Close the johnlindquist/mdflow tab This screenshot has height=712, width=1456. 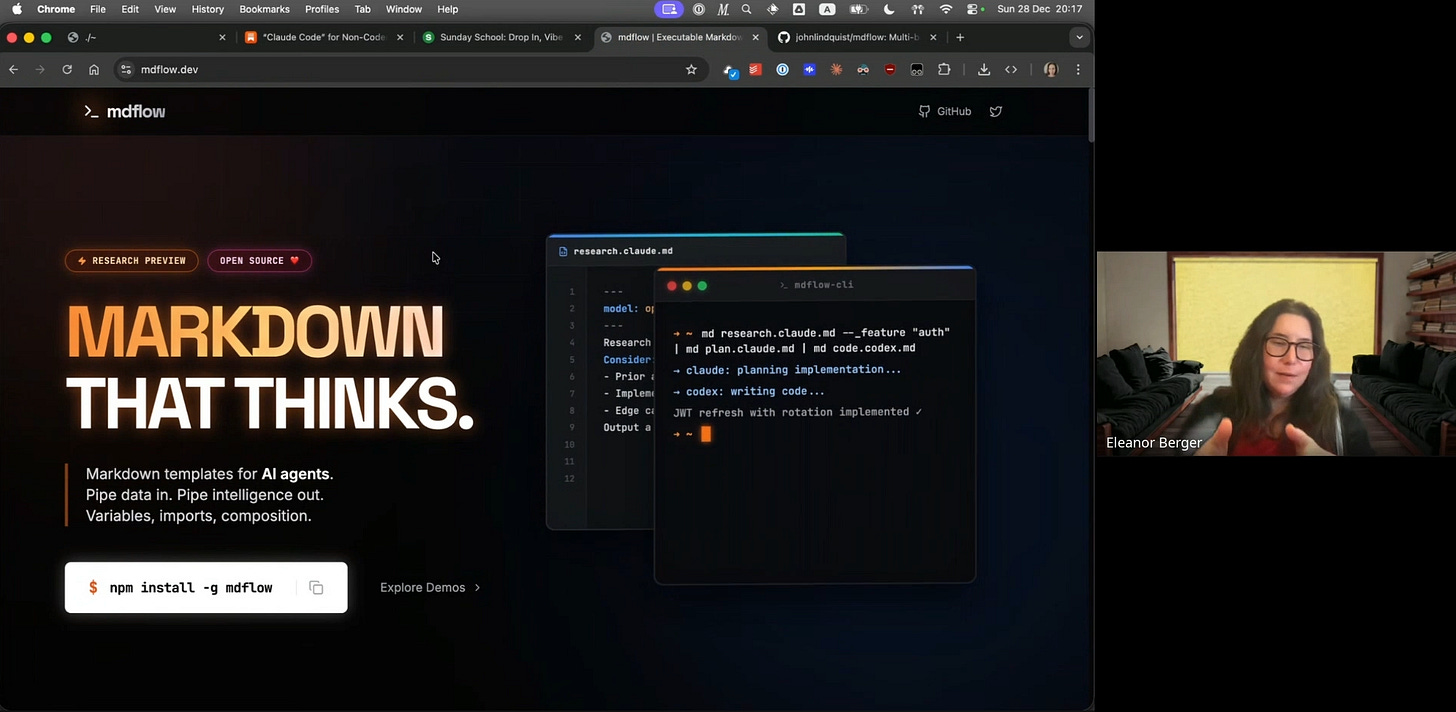(x=933, y=38)
